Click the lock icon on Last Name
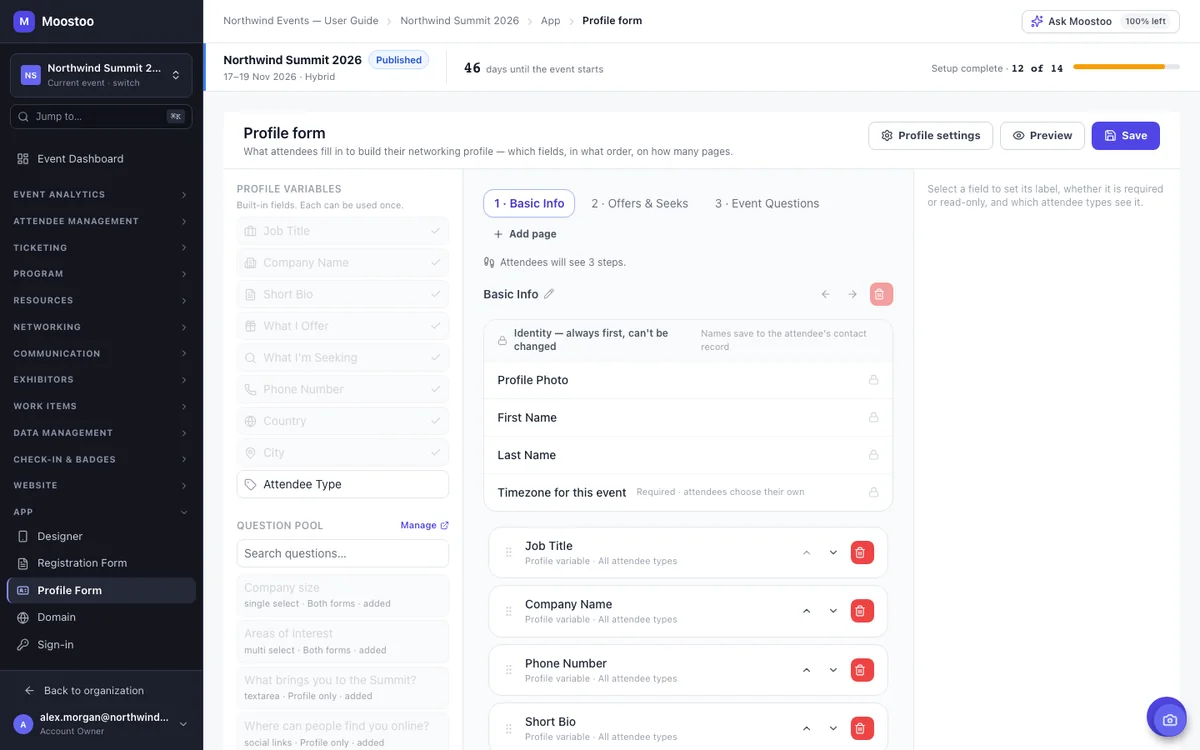Image resolution: width=1200 pixels, height=750 pixels. [873, 455]
